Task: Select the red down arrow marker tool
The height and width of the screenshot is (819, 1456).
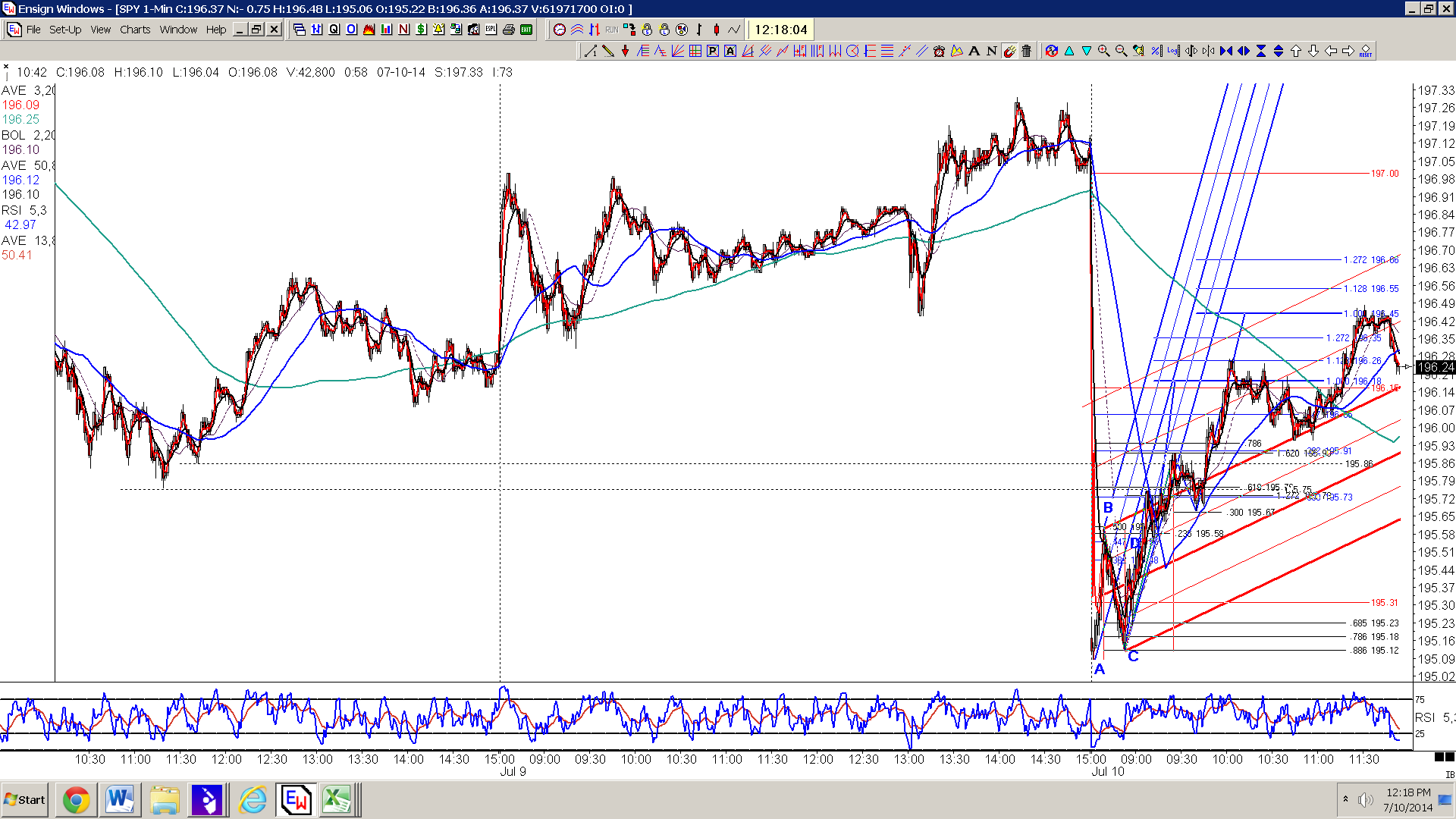Action: (x=626, y=51)
